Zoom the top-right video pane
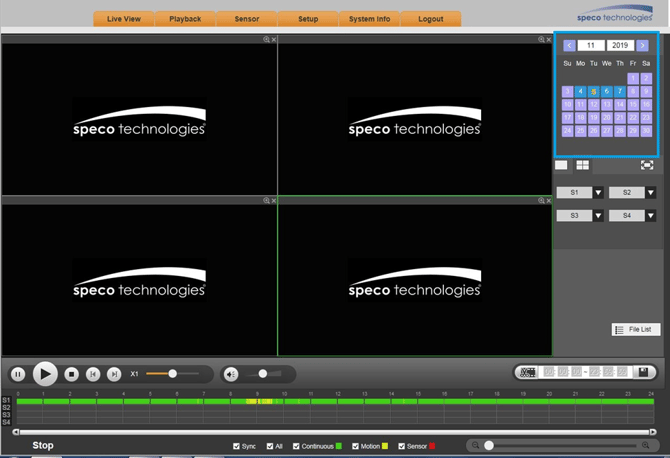Viewport: 670px width, 458px height. [541, 39]
